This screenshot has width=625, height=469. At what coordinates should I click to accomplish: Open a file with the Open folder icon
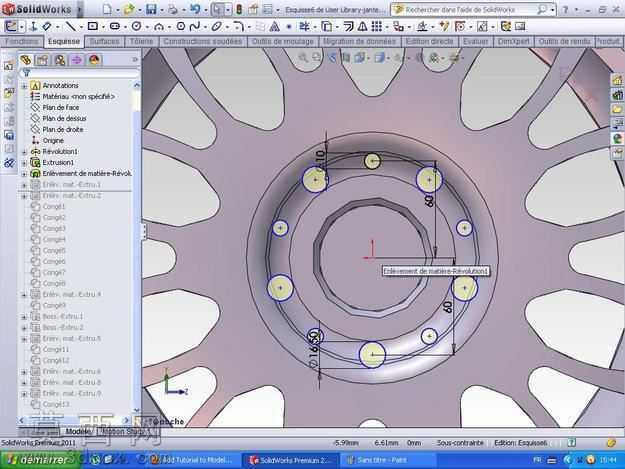pos(129,9)
